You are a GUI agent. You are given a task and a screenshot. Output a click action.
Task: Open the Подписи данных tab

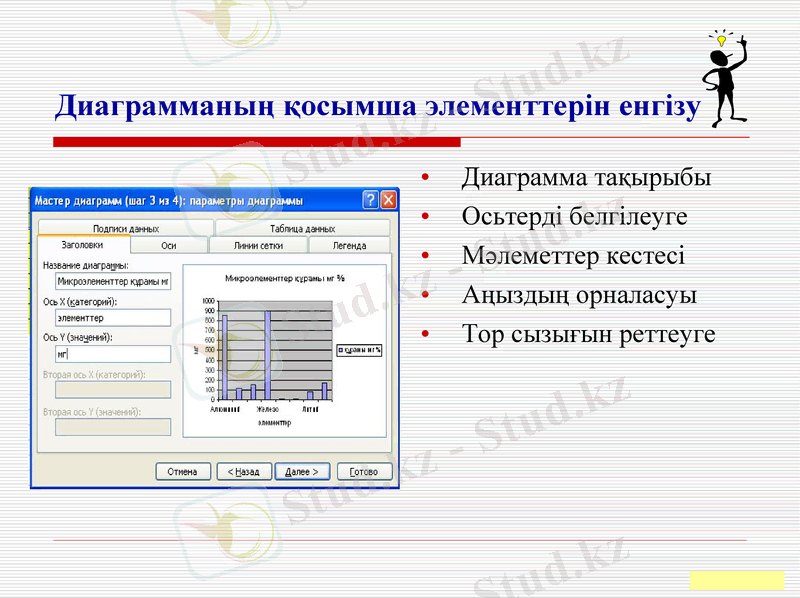point(124,227)
